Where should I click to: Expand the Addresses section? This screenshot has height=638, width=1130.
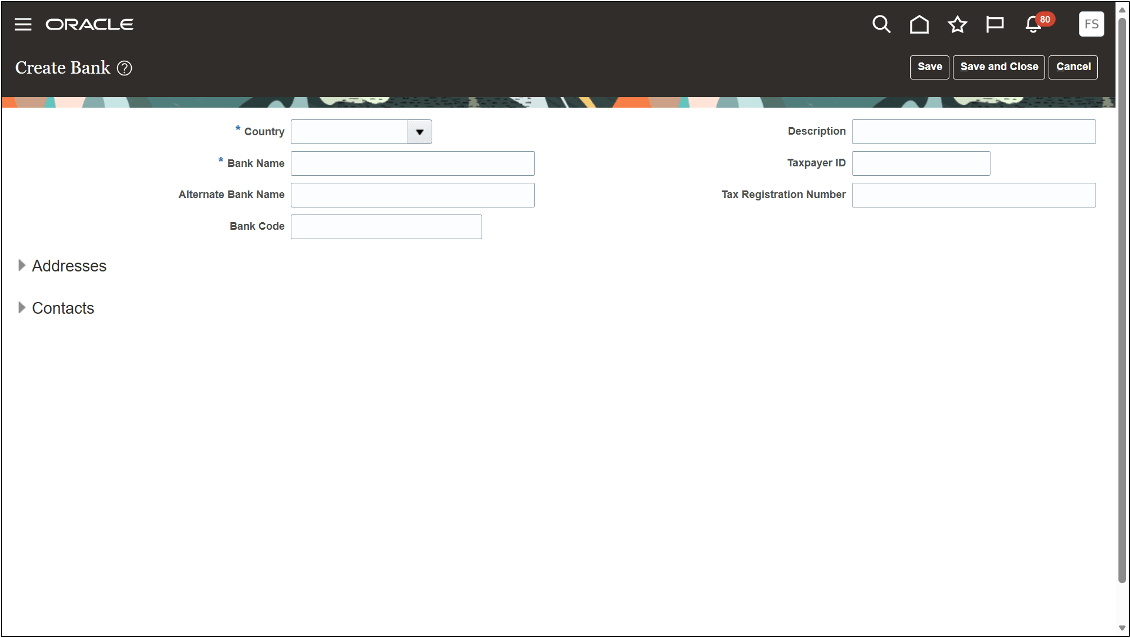tap(22, 265)
